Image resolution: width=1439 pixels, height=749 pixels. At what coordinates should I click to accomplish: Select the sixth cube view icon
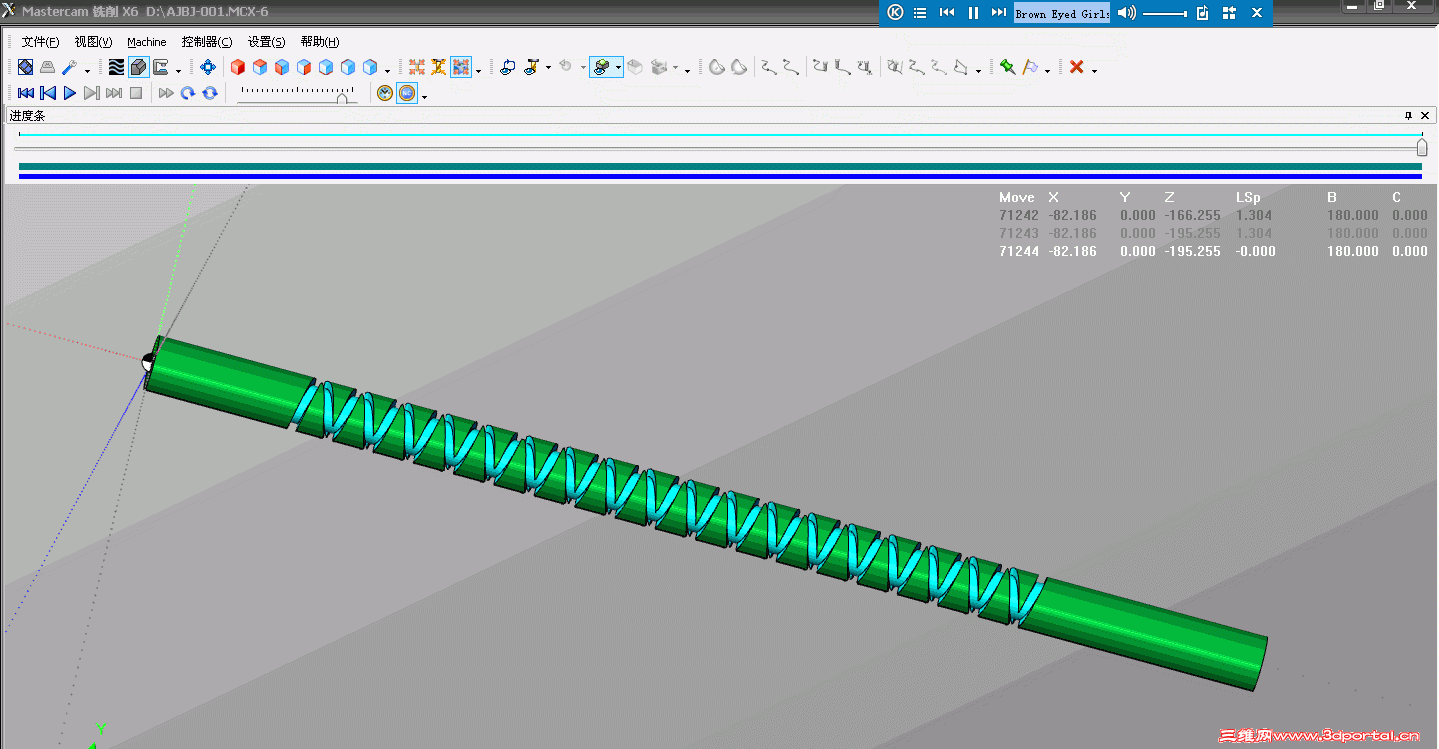coord(348,67)
